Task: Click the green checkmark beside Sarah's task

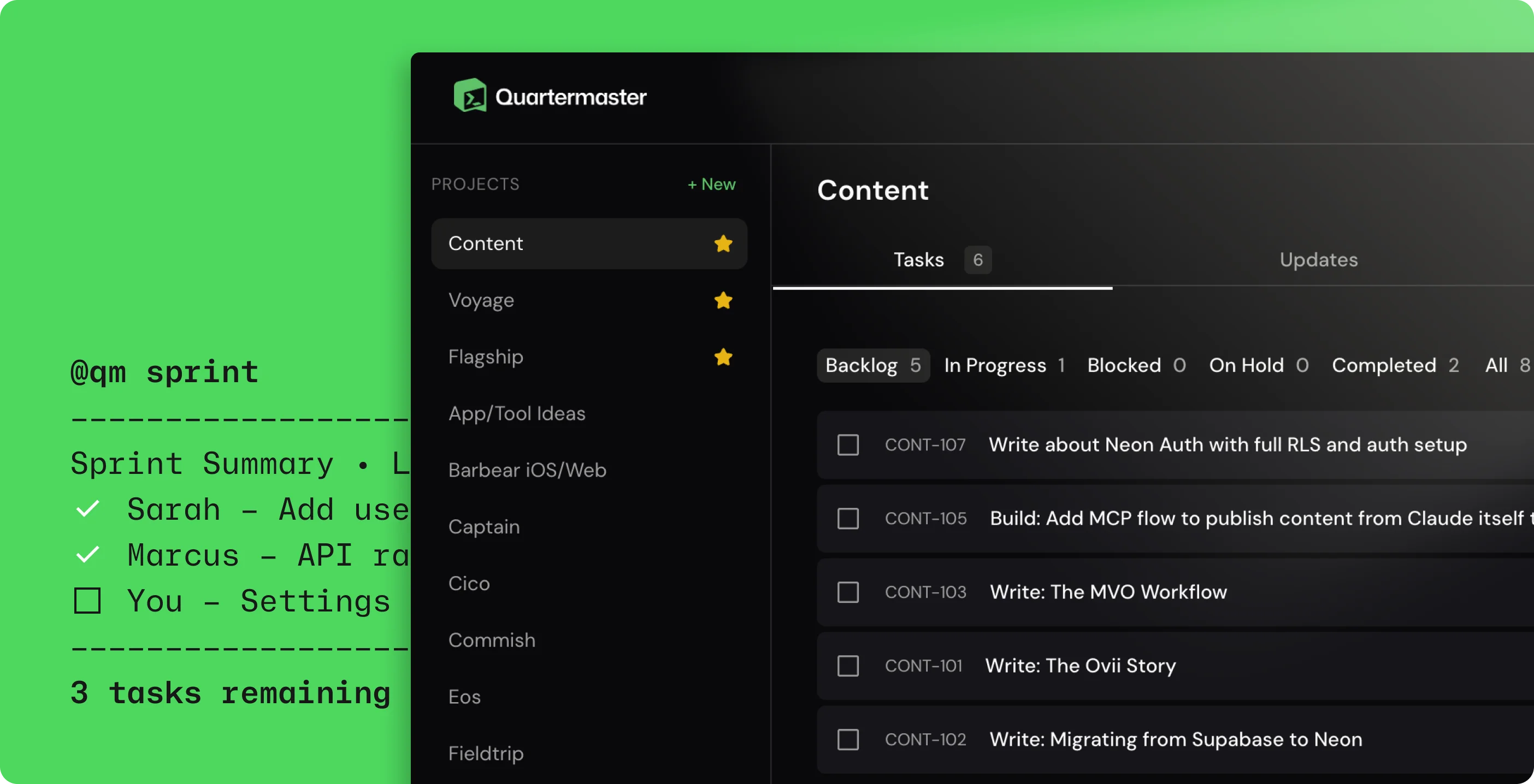Action: pos(87,508)
